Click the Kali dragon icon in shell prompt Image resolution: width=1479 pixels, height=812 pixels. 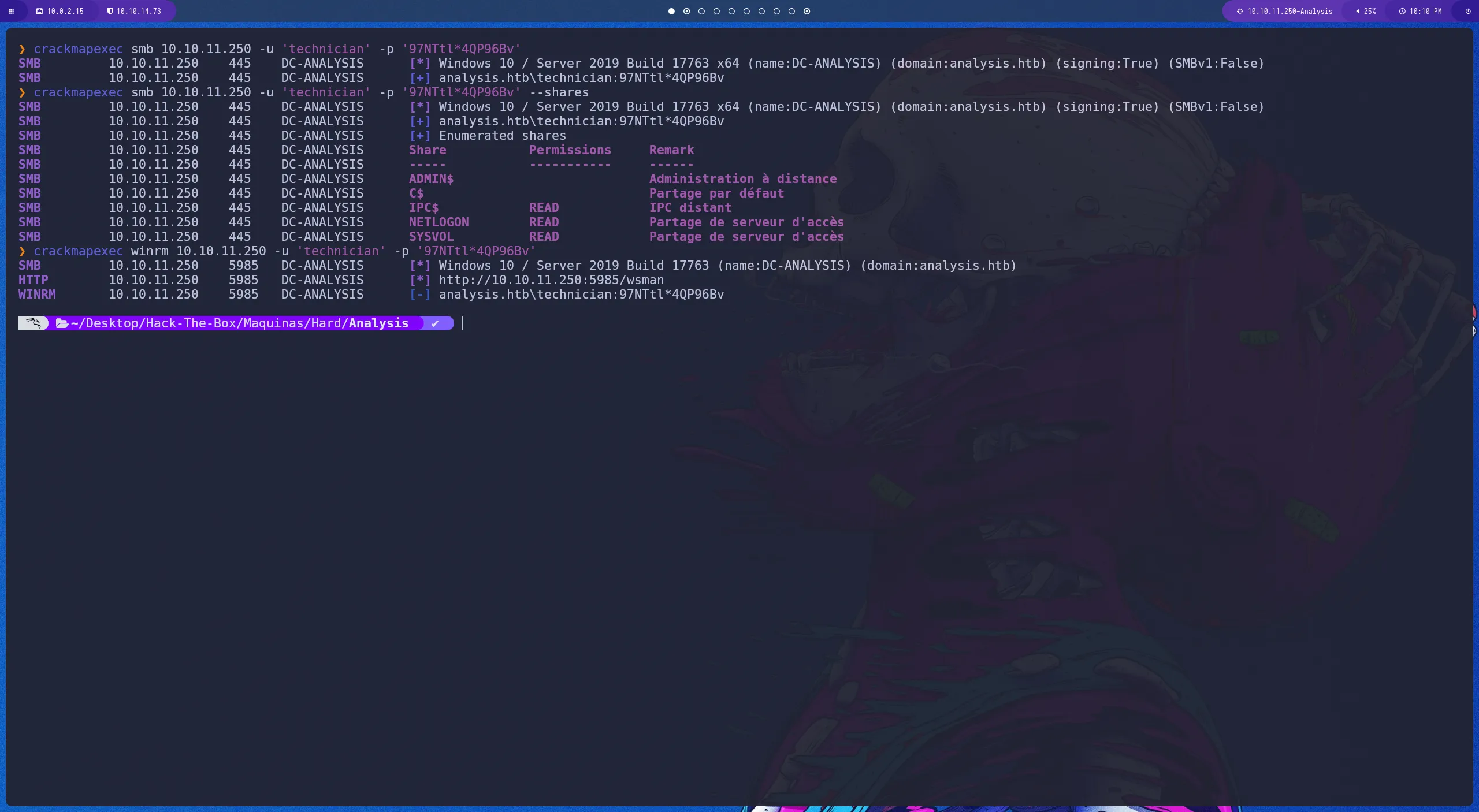point(33,323)
